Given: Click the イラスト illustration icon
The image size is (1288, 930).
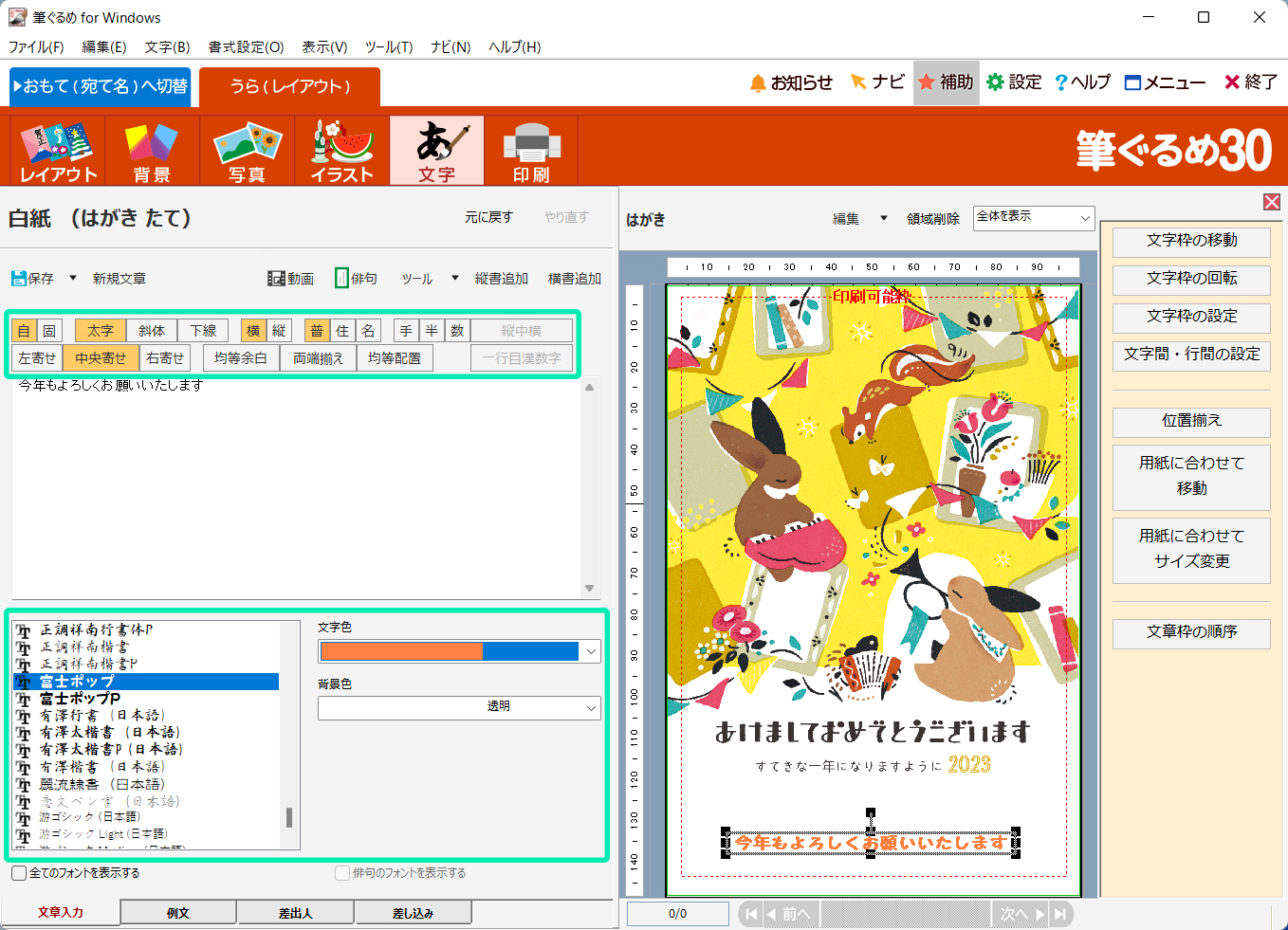Looking at the screenshot, I should pos(341,150).
